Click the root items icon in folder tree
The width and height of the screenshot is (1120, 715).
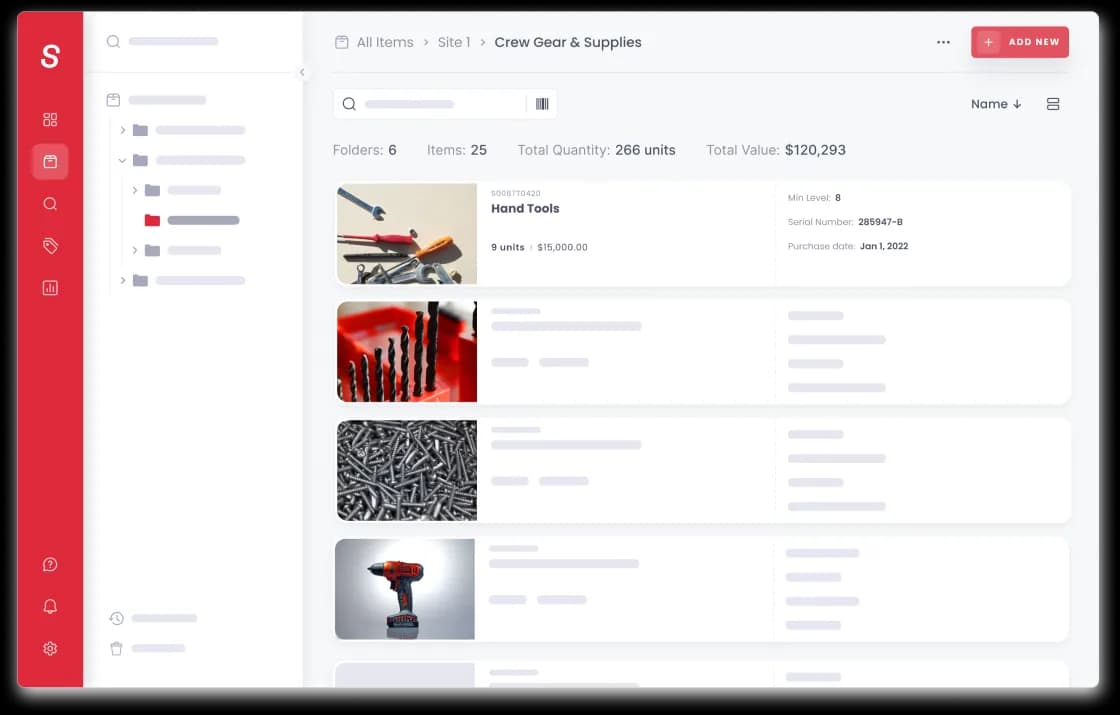[x=113, y=100]
